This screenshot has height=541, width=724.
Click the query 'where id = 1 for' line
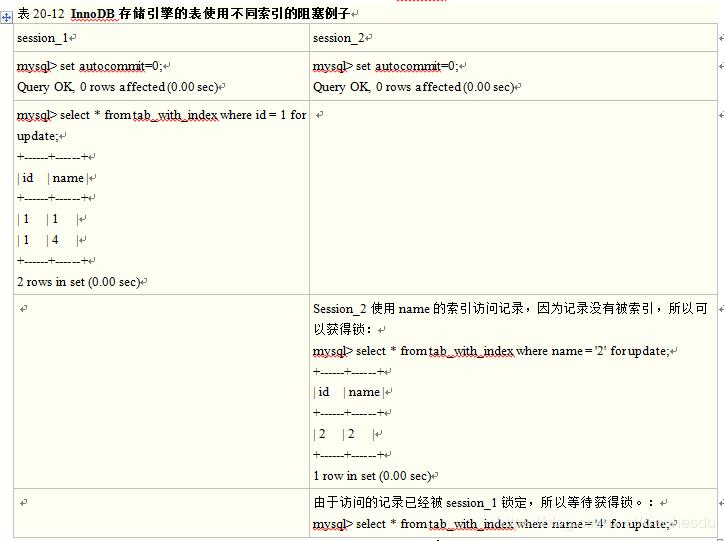(162, 115)
